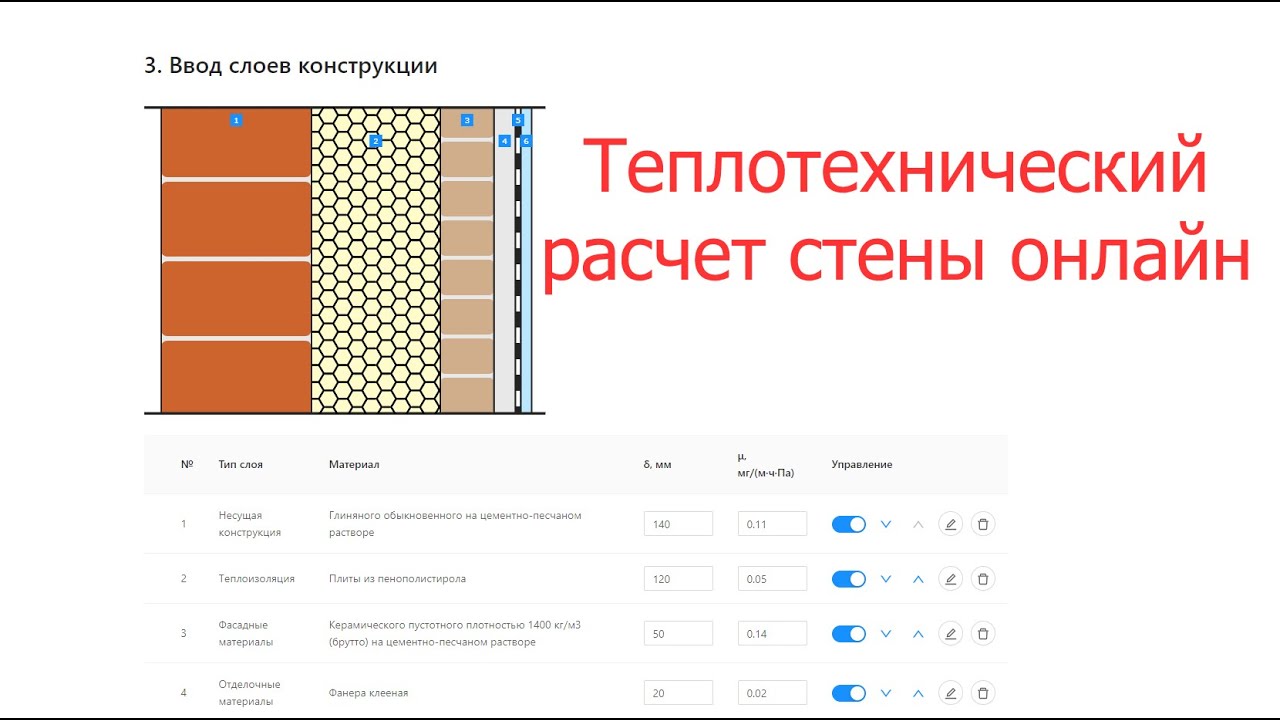1280x720 pixels.
Task: Click permeability field with value 0.02
Action: (x=772, y=693)
